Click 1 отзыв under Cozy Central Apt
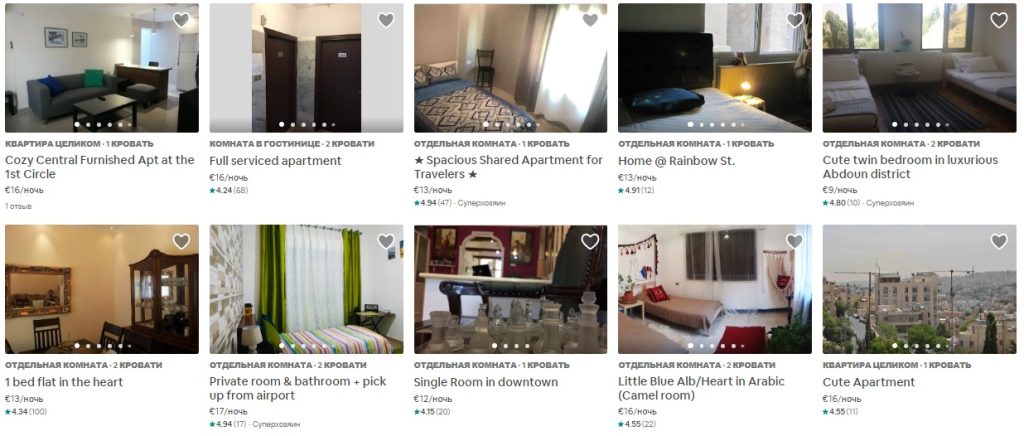The width and height of the screenshot is (1024, 436). 18,206
